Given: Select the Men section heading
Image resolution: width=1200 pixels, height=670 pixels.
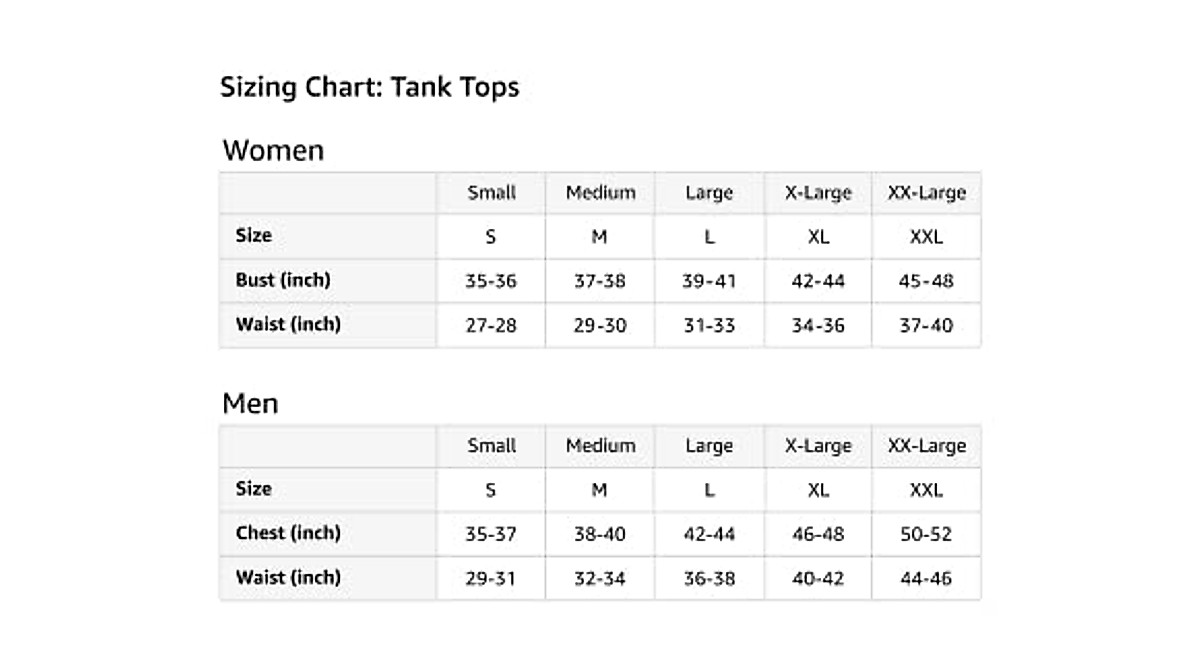Looking at the screenshot, I should (x=250, y=404).
